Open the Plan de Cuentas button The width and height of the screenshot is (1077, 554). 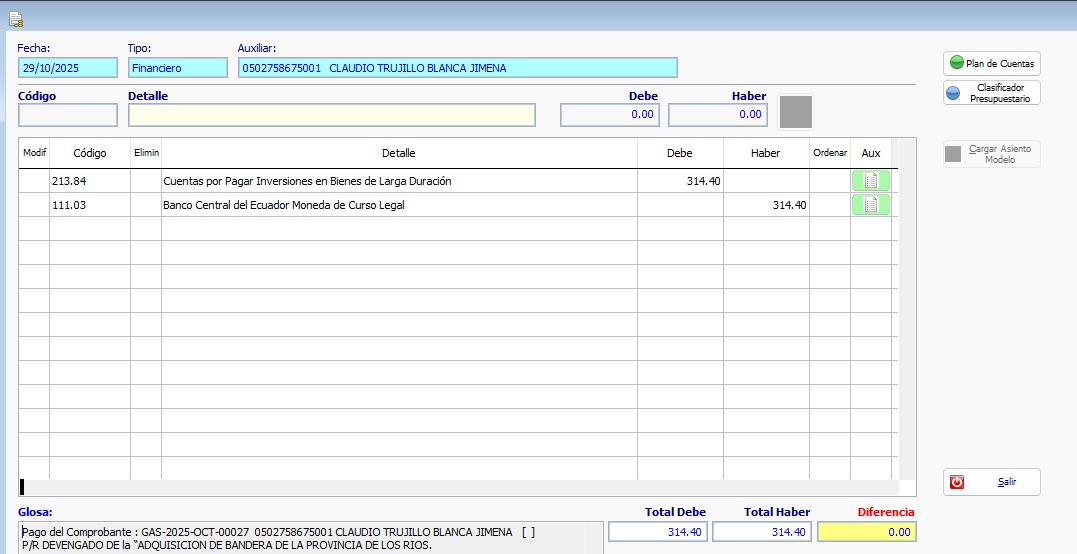click(x=991, y=63)
